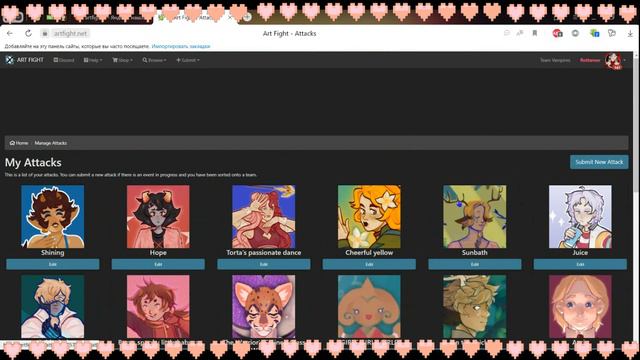The width and height of the screenshot is (640, 360).
Task: Click the Sunbath title text
Action: [475, 253]
